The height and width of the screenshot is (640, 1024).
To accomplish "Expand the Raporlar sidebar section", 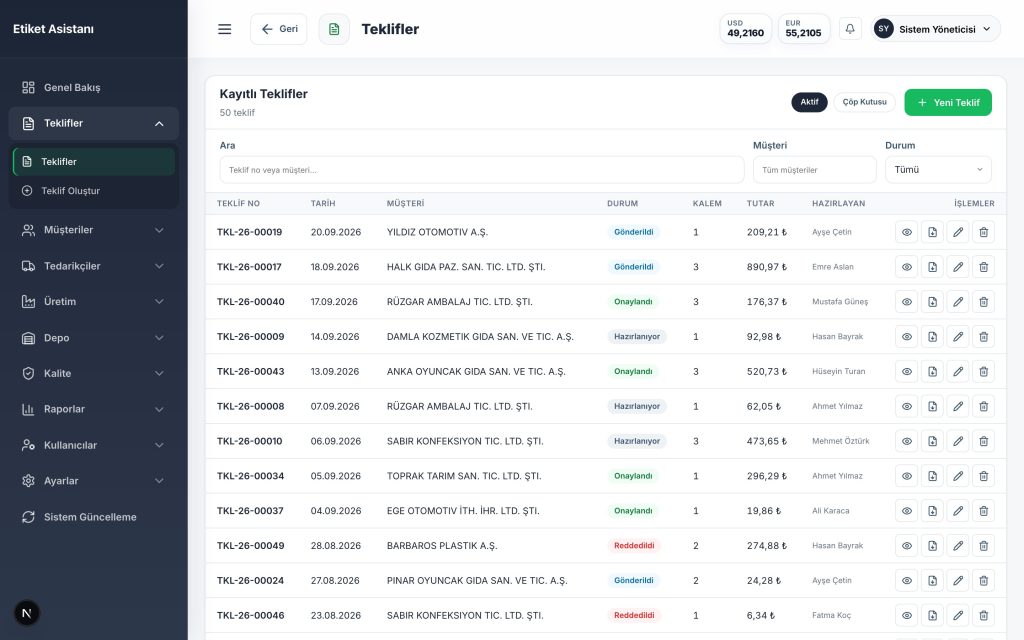I will (x=93, y=409).
